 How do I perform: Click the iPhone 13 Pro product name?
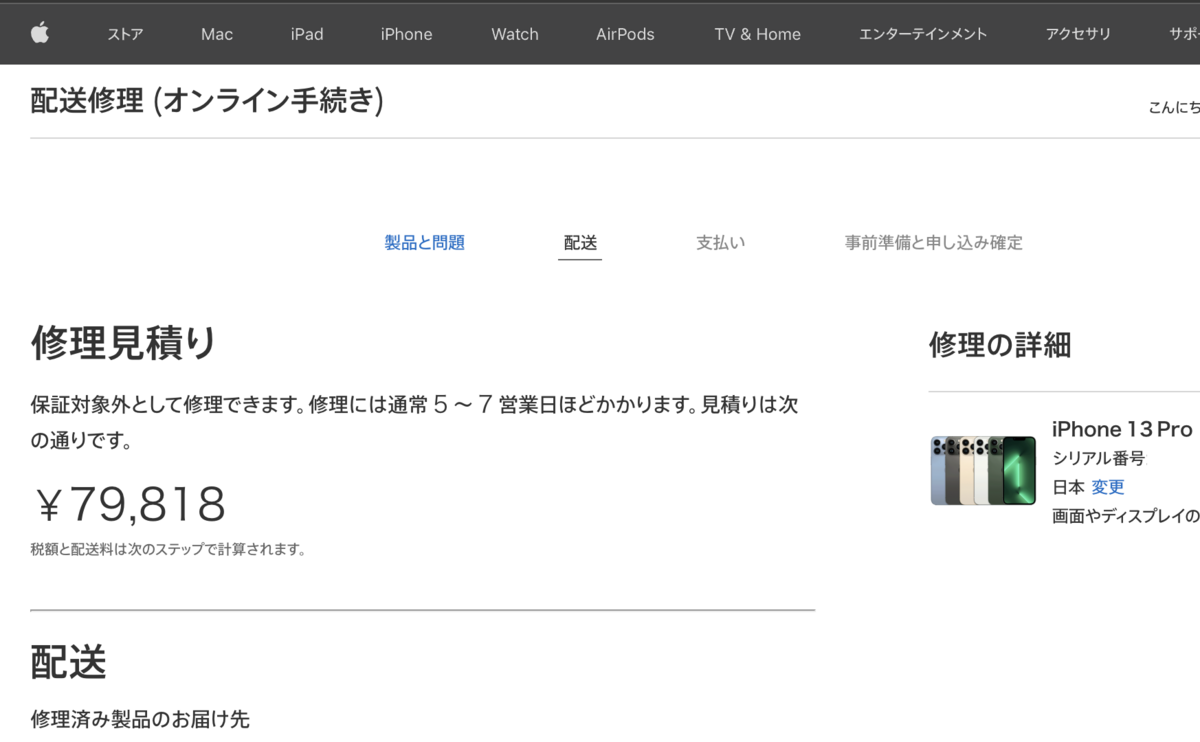[x=1122, y=429]
